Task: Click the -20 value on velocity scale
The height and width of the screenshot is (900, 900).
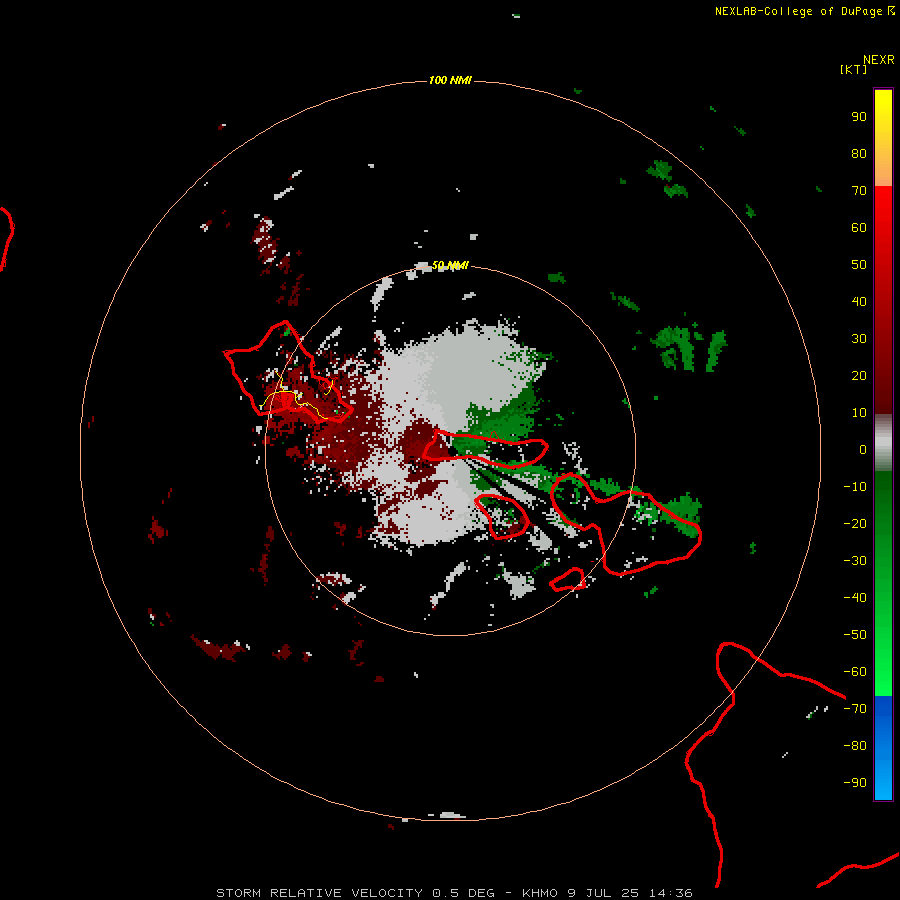Action: [855, 523]
